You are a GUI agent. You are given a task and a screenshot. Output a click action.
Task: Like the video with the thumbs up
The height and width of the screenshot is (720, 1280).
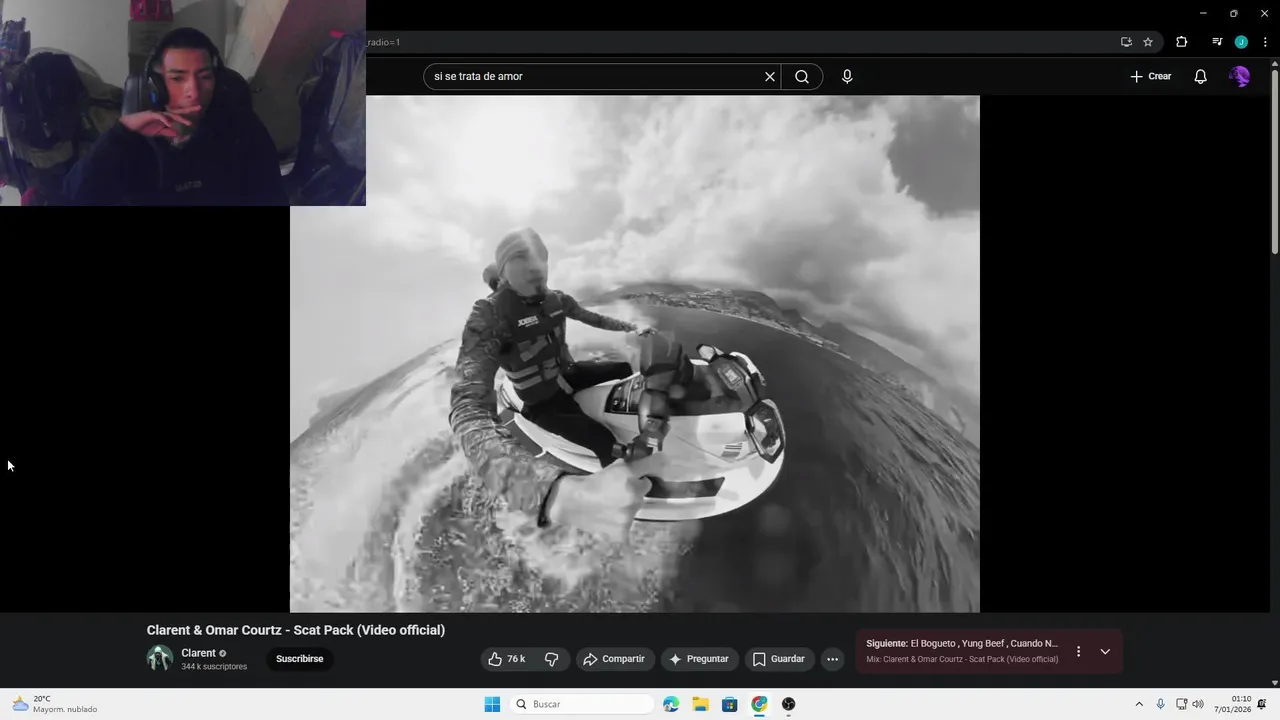(x=507, y=659)
